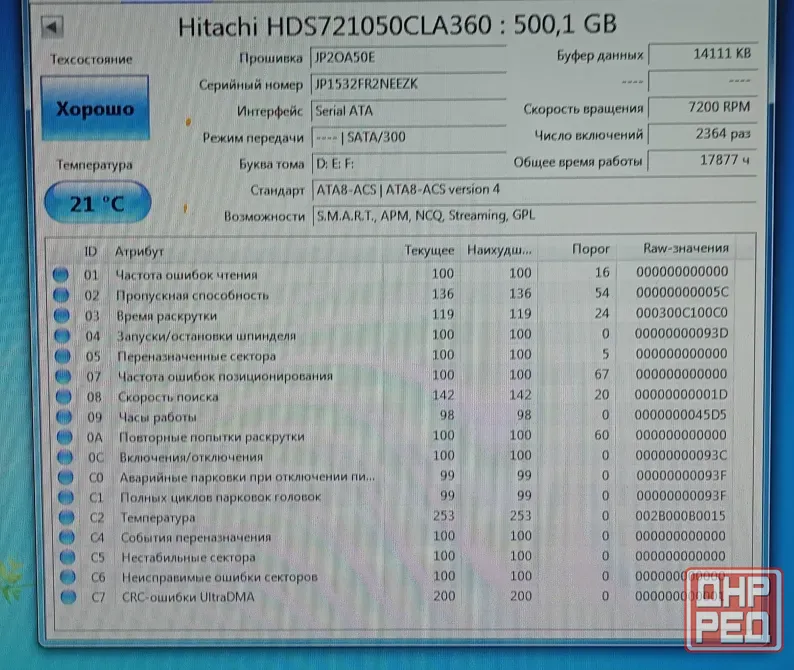Click raw value 00000000005C
Viewport: 794px width, 670px height.
pyautogui.click(x=682, y=292)
